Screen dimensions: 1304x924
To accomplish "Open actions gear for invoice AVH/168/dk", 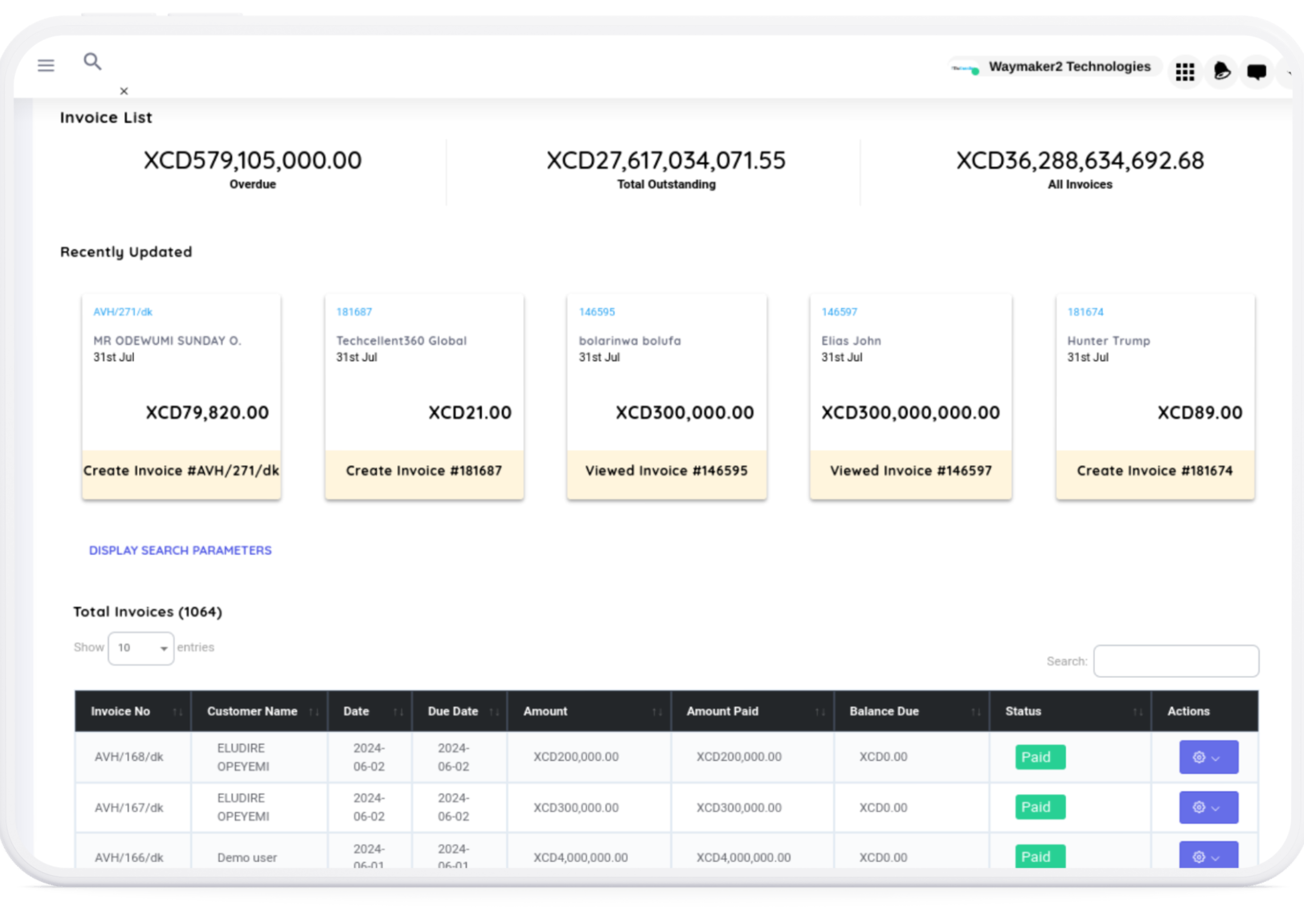I will click(1208, 757).
